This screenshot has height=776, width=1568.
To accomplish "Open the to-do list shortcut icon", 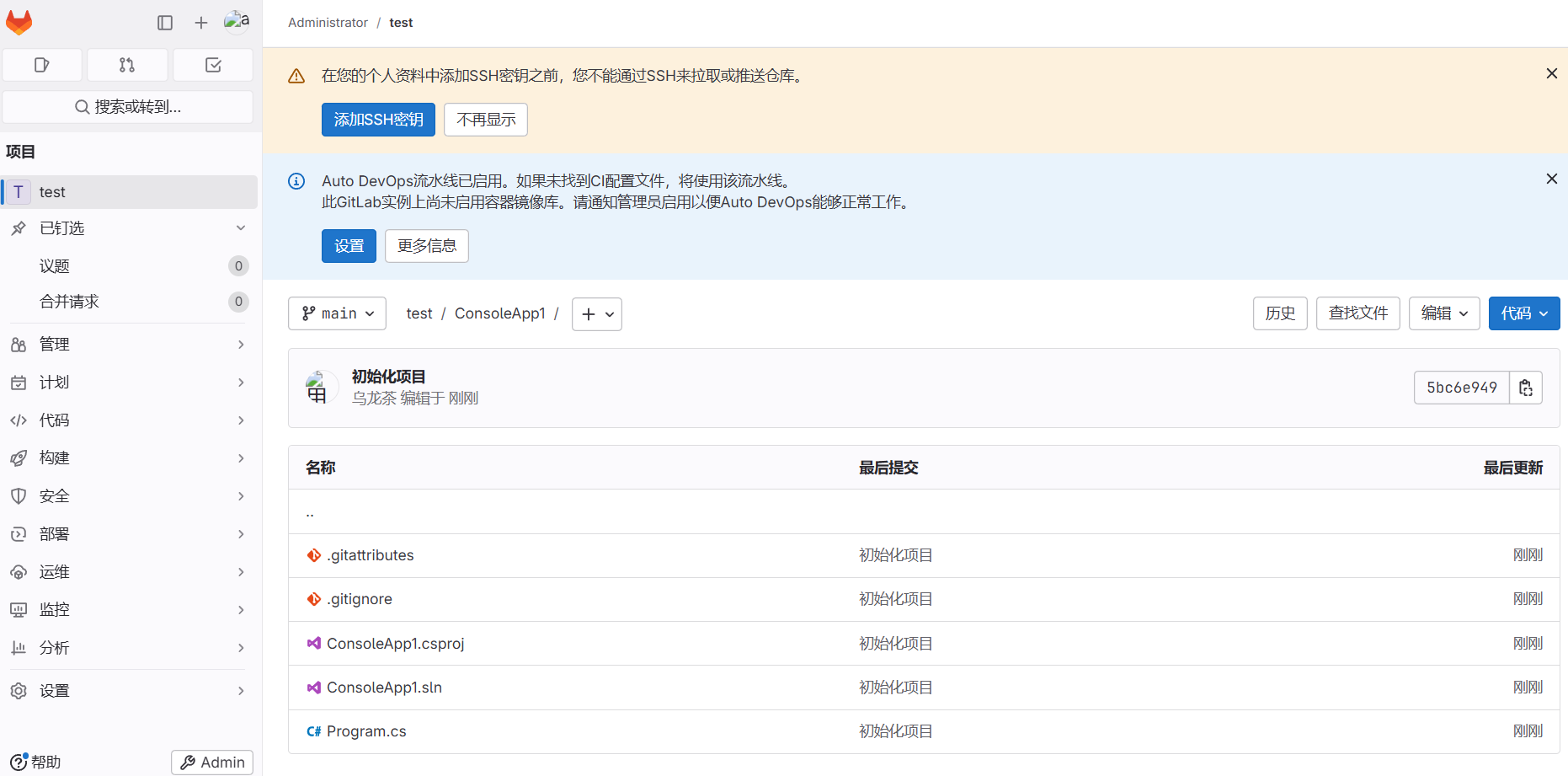I will pos(213,65).
